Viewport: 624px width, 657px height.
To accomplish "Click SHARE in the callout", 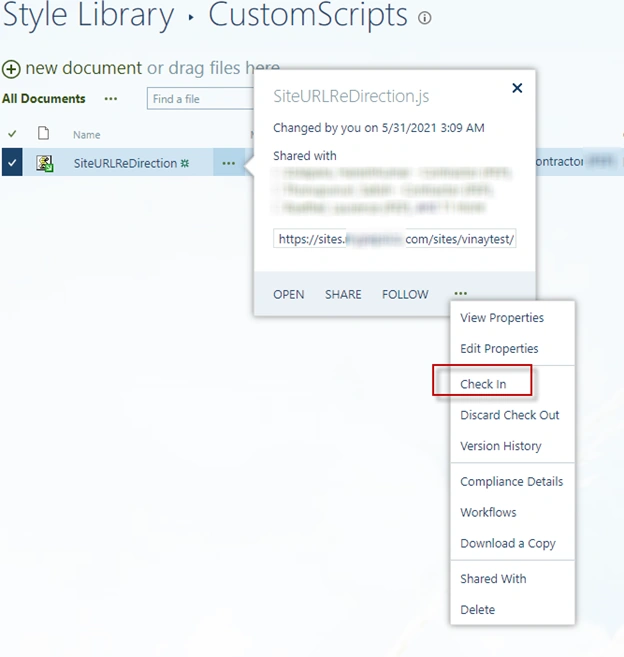I will [x=343, y=295].
